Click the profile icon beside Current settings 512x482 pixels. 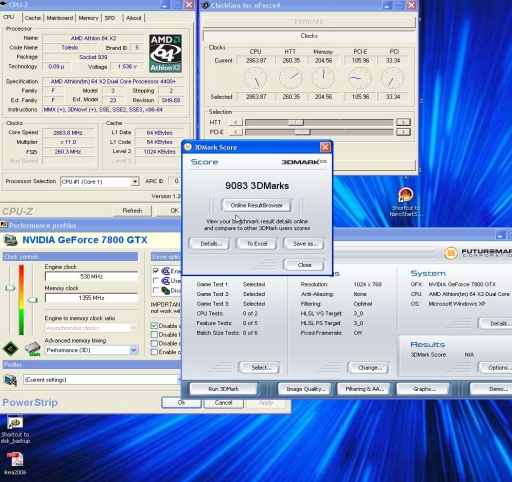[x=10, y=380]
